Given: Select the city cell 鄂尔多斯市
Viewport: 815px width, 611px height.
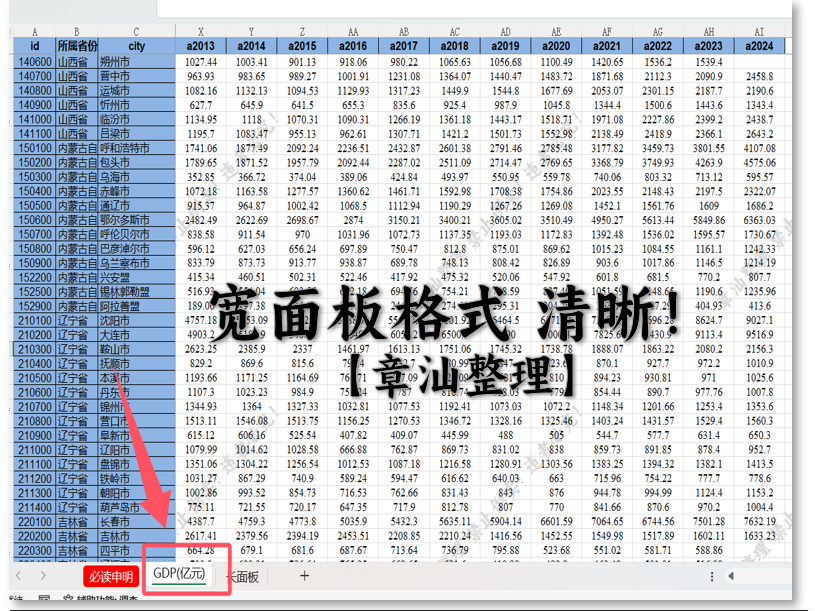Looking at the screenshot, I should coord(137,220).
